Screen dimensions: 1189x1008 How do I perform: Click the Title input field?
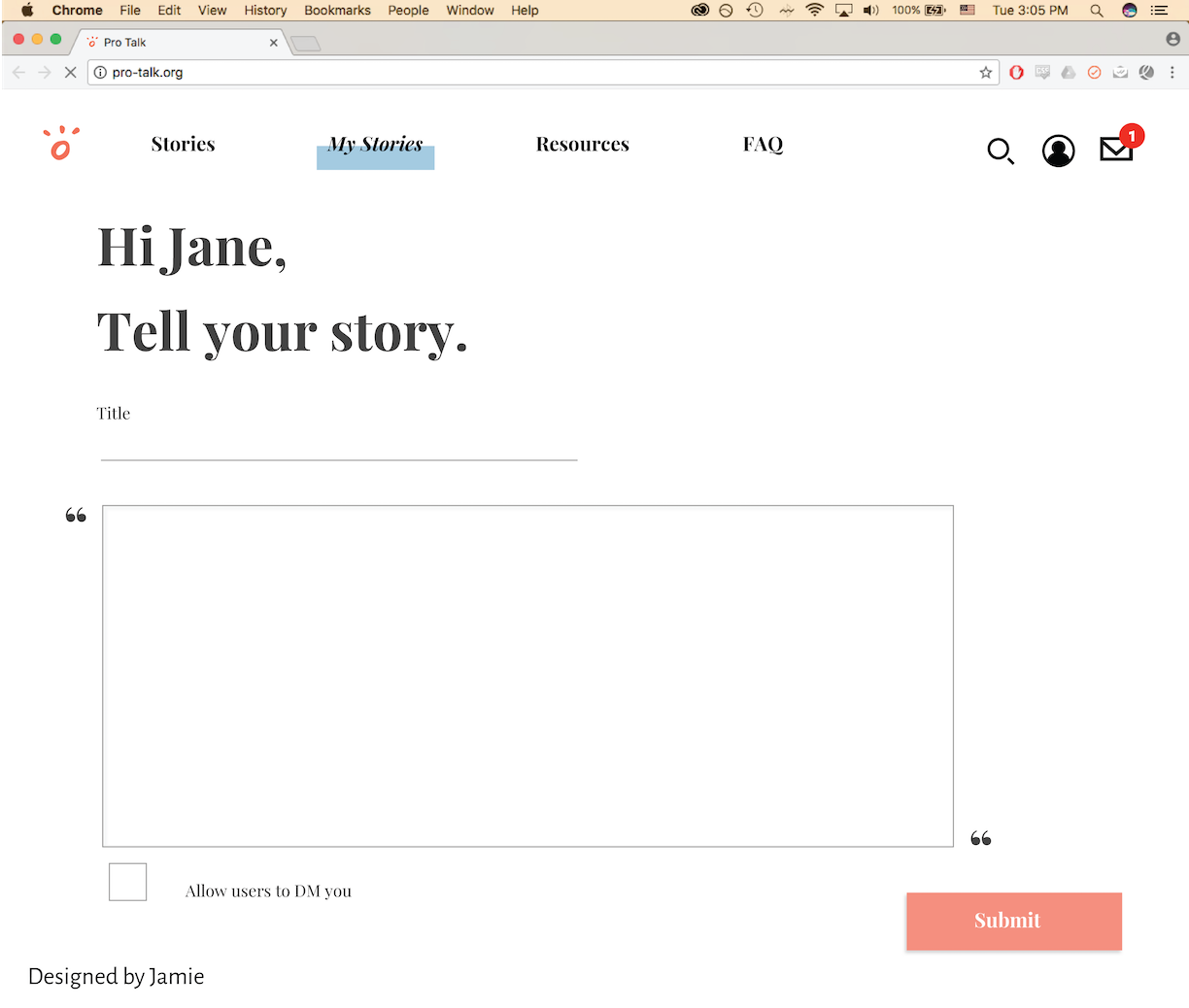point(339,443)
